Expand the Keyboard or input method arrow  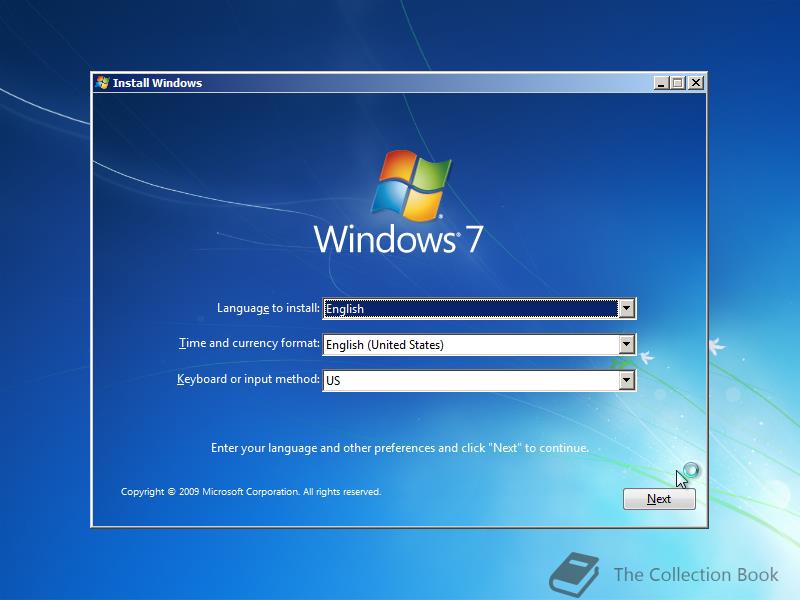pos(627,380)
